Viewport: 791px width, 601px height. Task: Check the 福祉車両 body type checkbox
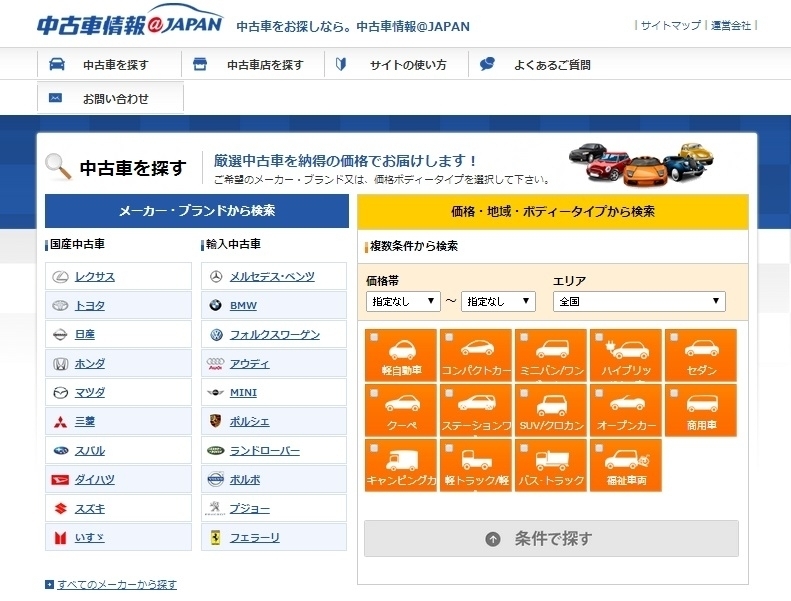pos(599,448)
